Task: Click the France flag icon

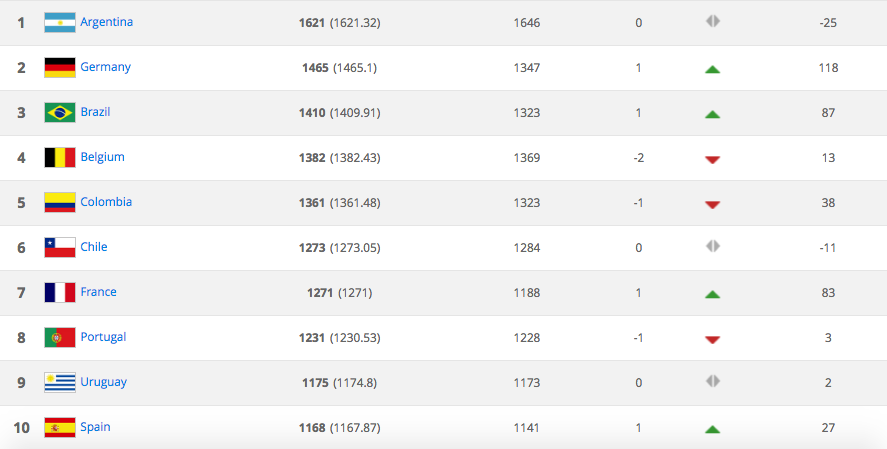Action: [x=59, y=293]
